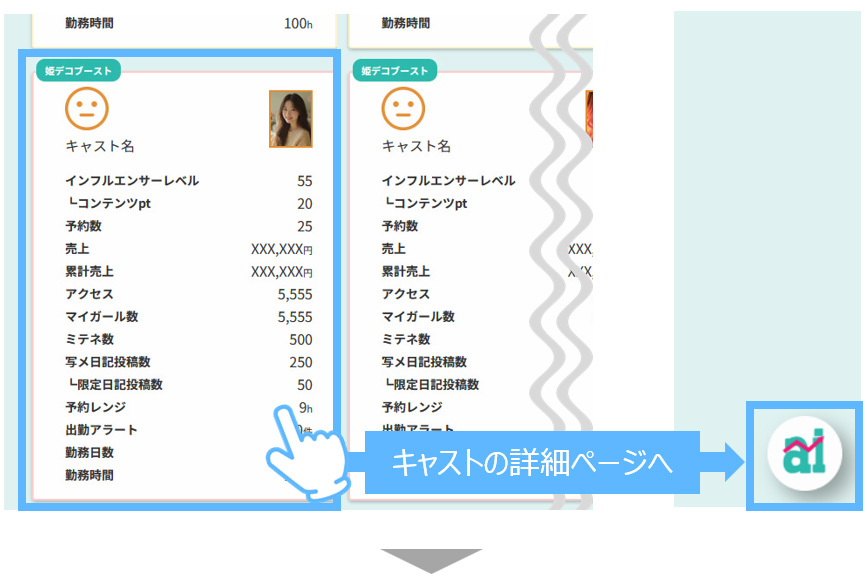The width and height of the screenshot is (867, 588).
Task: Click the キャストの詳細ページへ banner
Action: pyautogui.click(x=531, y=463)
